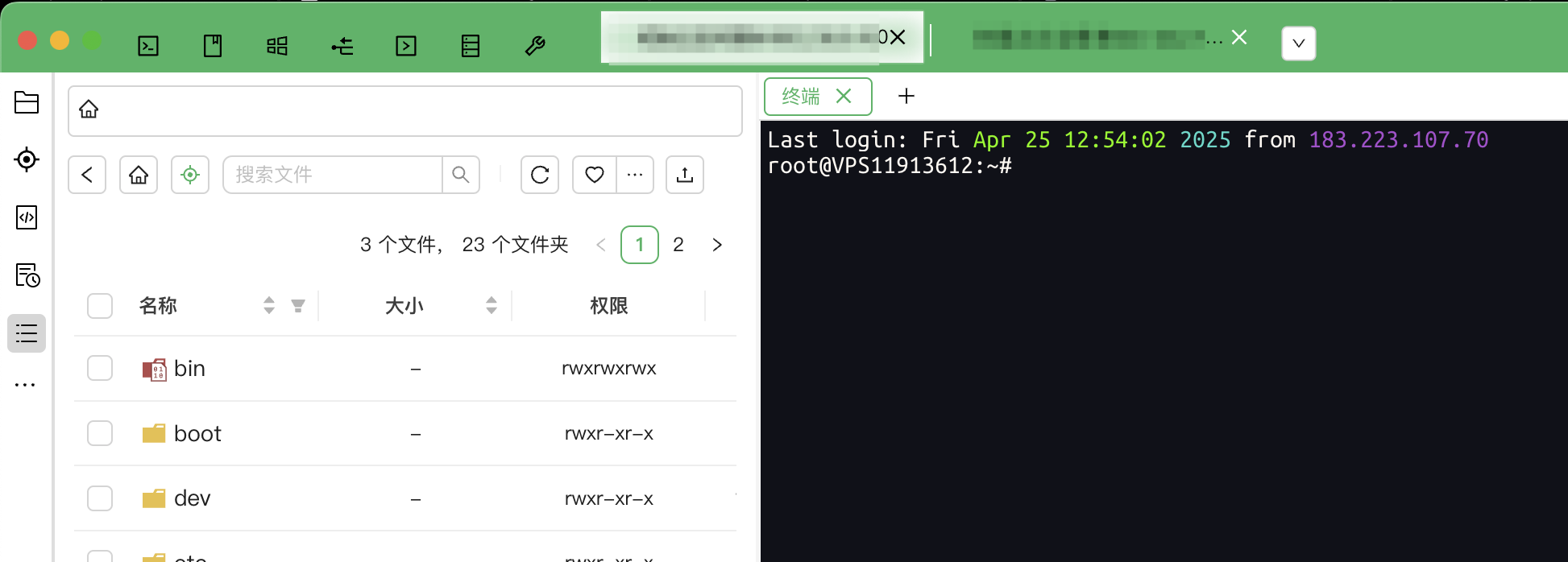Viewport: 1568px width, 562px height.
Task: Click the yellow macOS minimize button
Action: click(x=60, y=40)
